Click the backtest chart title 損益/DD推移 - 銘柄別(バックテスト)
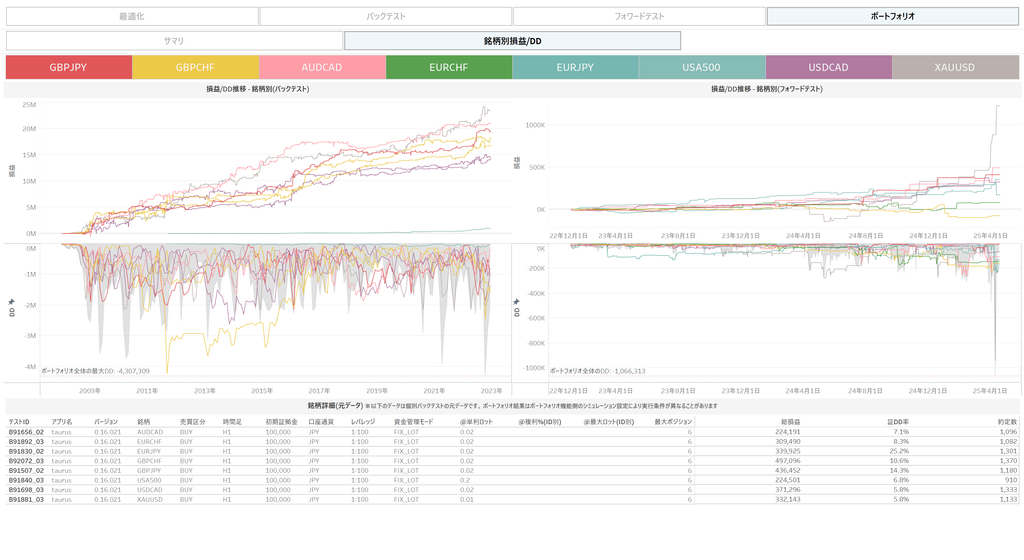 pyautogui.click(x=258, y=89)
